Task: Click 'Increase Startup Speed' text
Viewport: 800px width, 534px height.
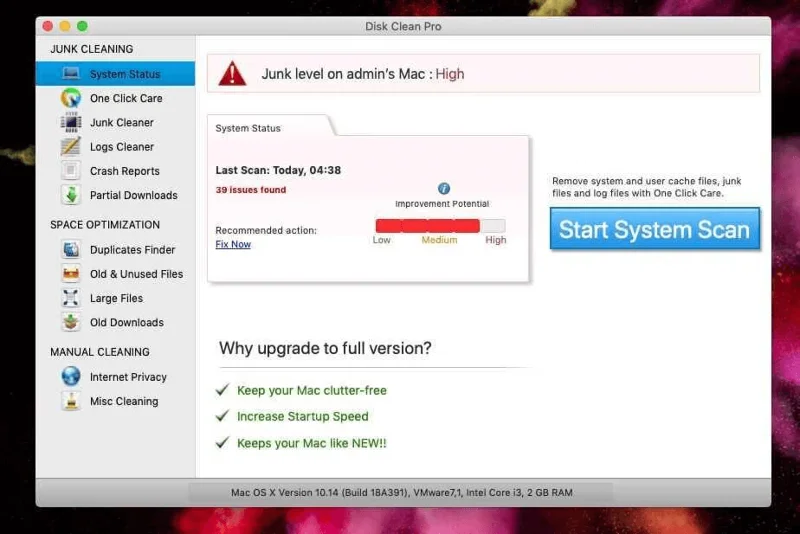Action: 303,417
